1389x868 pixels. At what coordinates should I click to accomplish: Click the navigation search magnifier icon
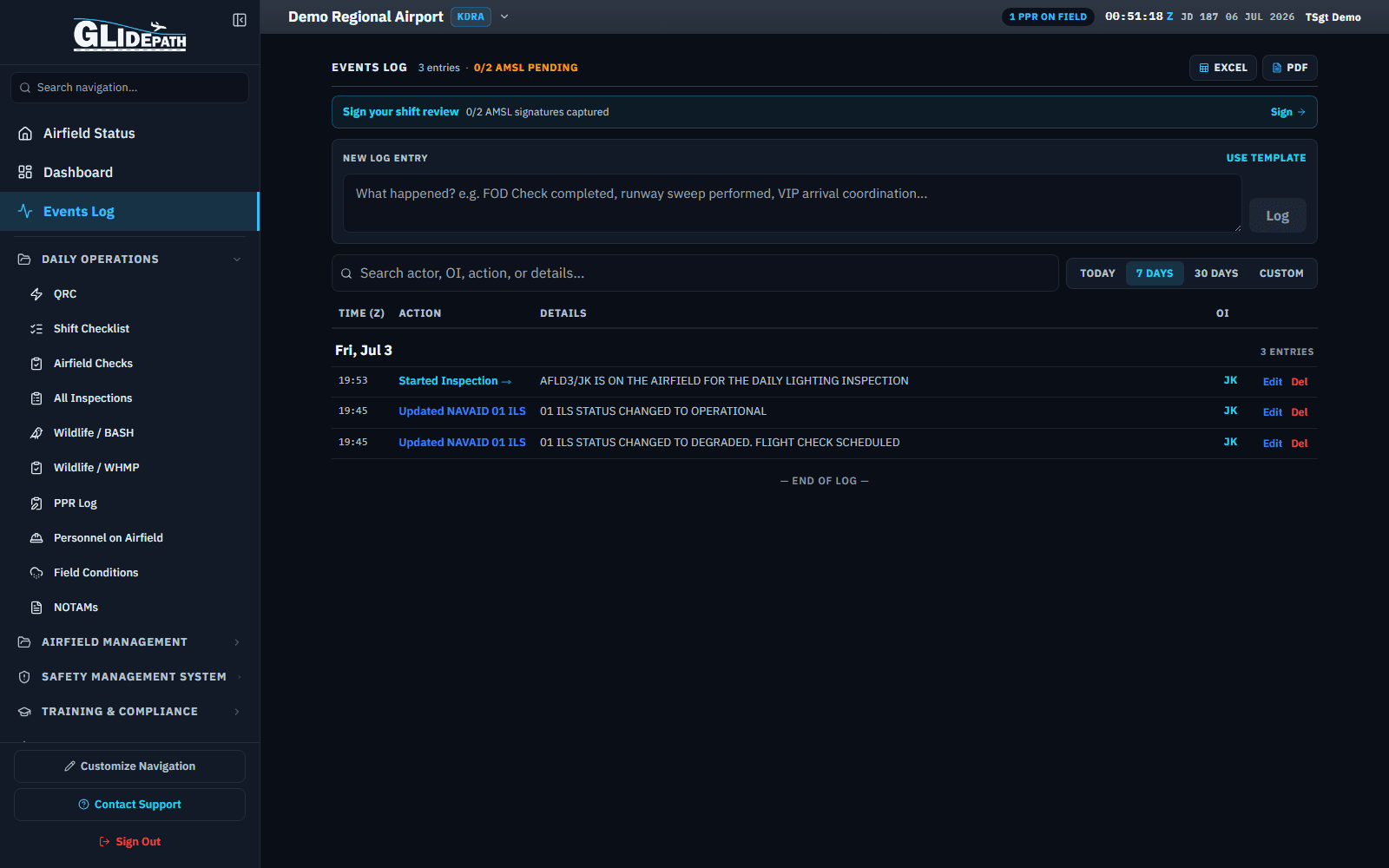tap(25, 88)
